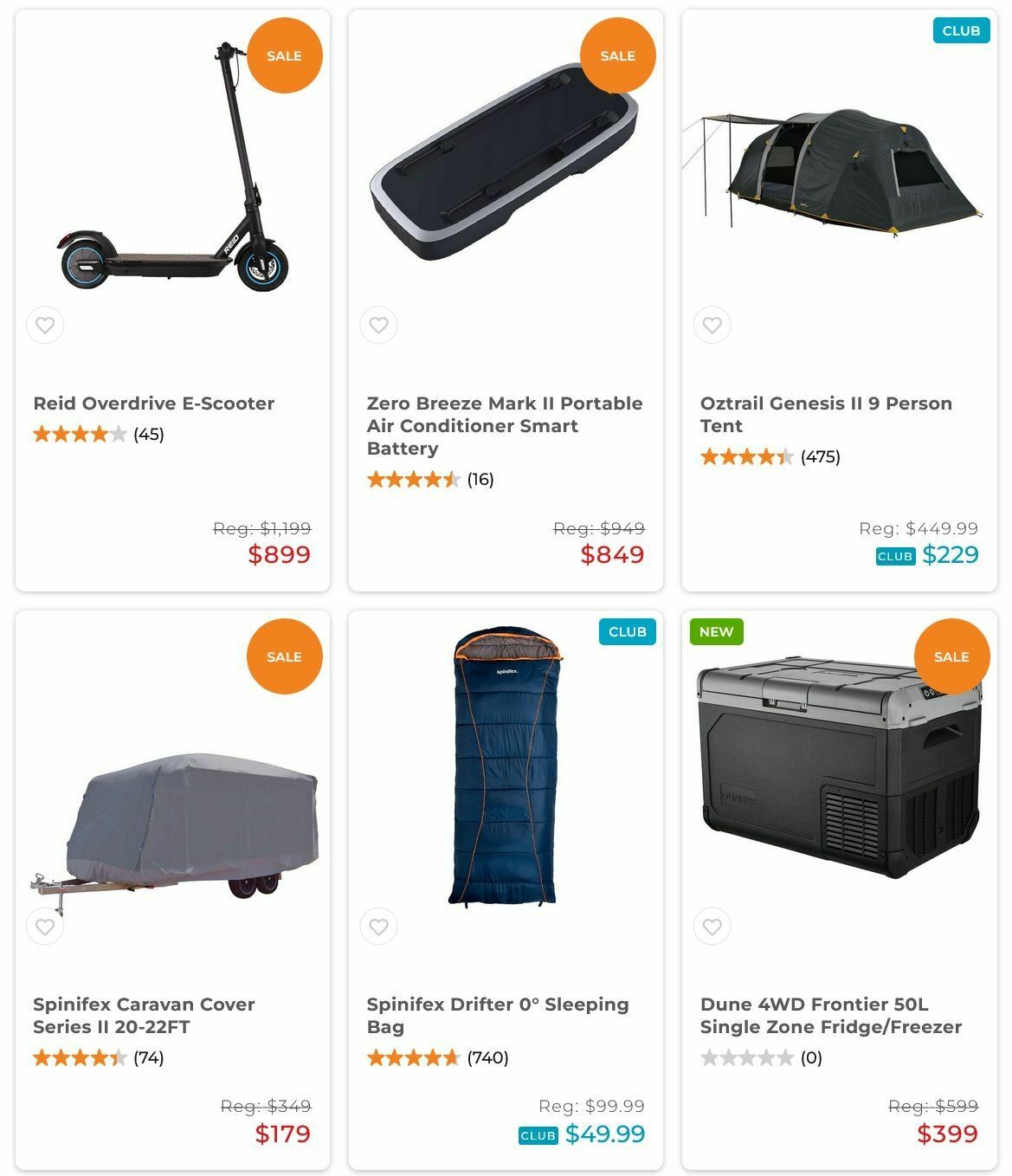Tap heart icon on Dune Fridge/Freezer
Viewport: 1012px width, 1176px height.
pos(712,927)
